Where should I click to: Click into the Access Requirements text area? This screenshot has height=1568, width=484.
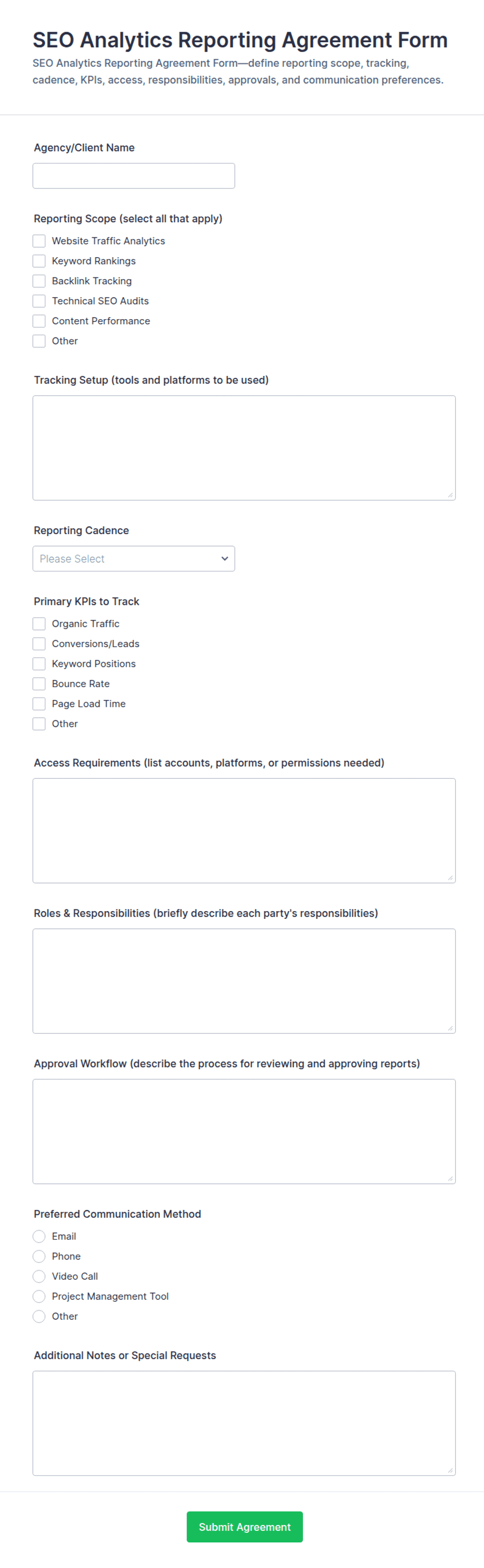244,831
